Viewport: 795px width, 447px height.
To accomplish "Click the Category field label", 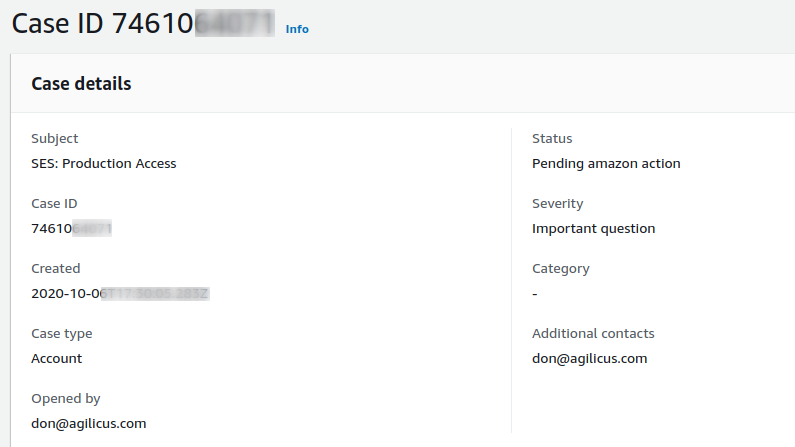I will point(561,269).
